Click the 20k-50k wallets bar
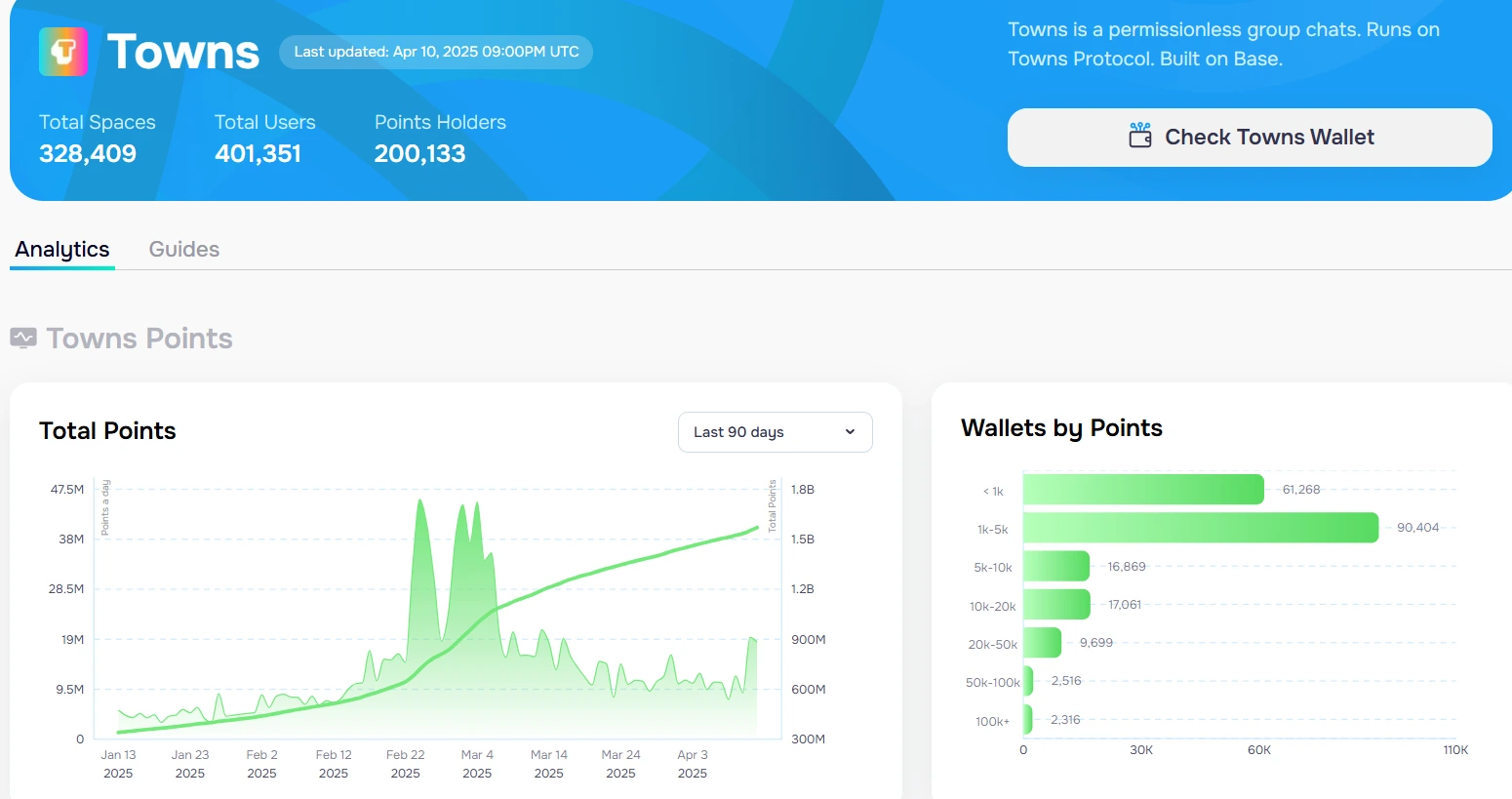The width and height of the screenshot is (1512, 799). click(x=1042, y=642)
